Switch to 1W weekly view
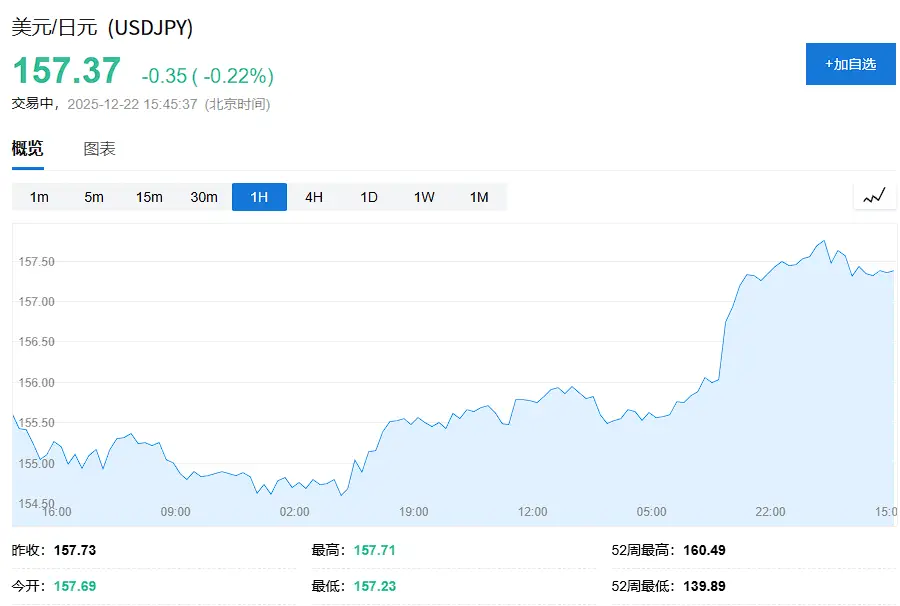 click(424, 197)
